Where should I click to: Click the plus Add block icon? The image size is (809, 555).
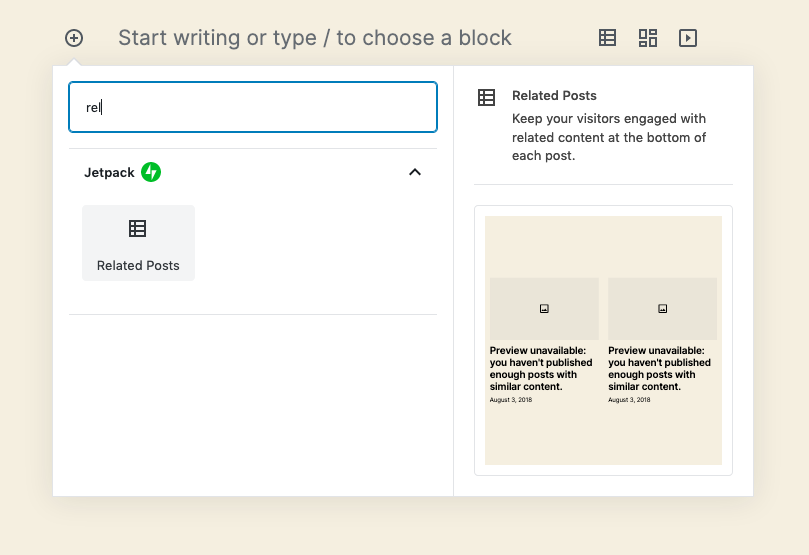[x=74, y=38]
